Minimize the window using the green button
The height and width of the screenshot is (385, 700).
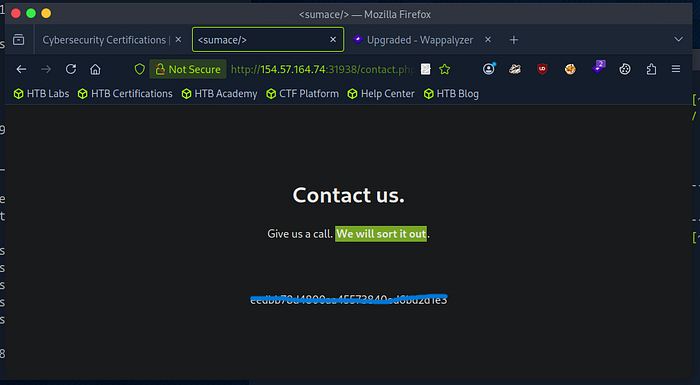[31, 13]
